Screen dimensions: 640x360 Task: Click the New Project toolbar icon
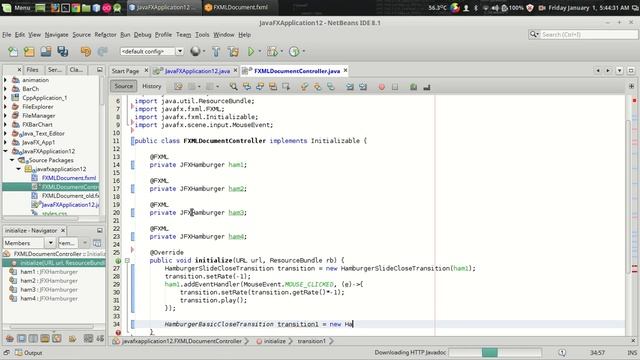(x=29, y=51)
